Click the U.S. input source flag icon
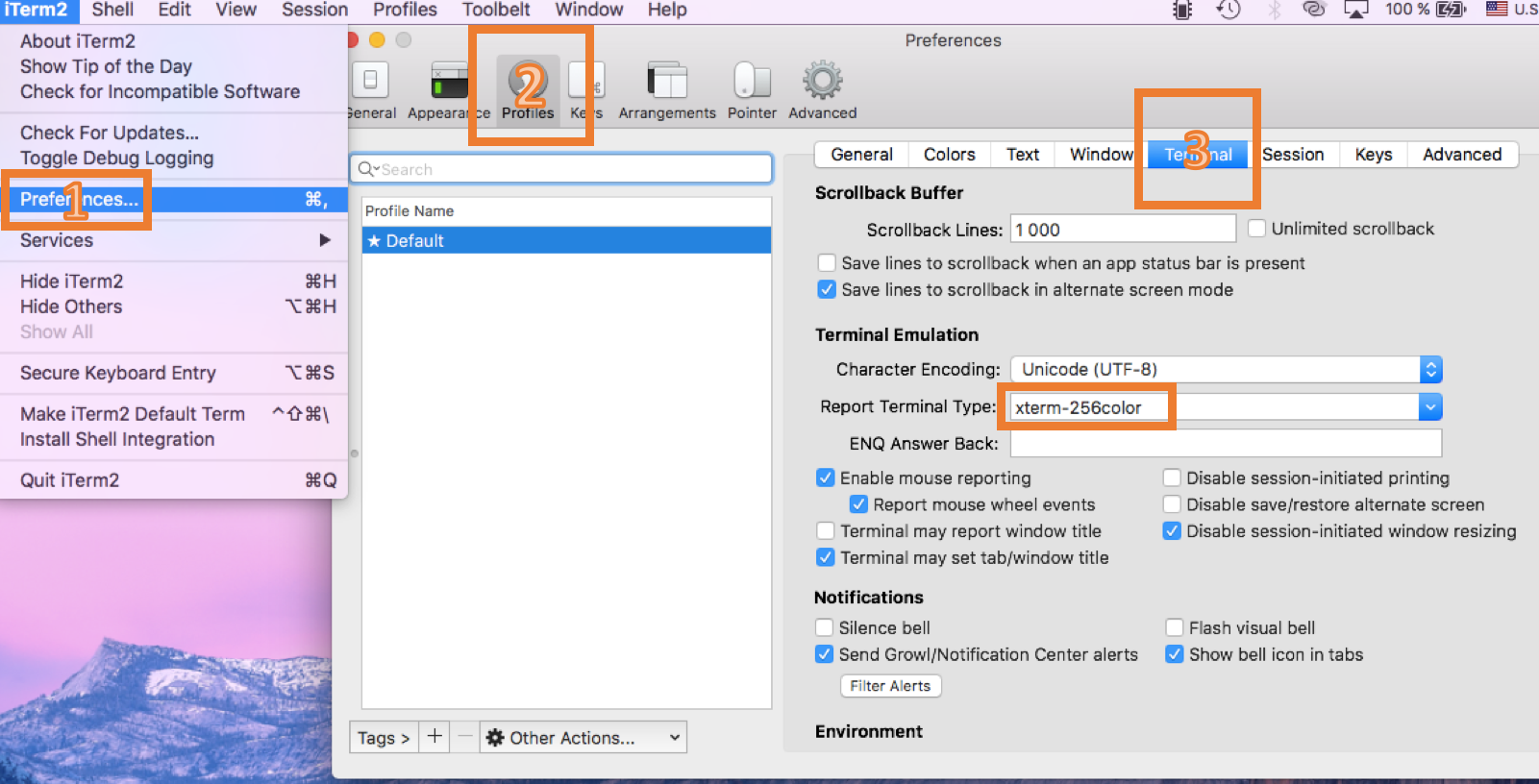The width and height of the screenshot is (1539, 784). [x=1497, y=9]
